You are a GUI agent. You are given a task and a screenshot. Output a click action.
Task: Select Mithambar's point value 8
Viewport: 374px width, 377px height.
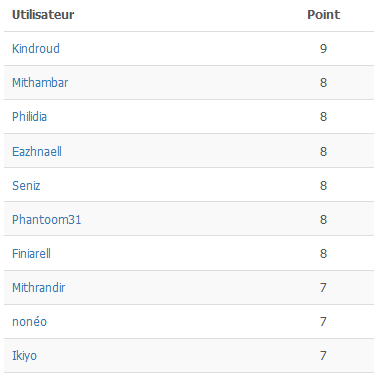323,83
